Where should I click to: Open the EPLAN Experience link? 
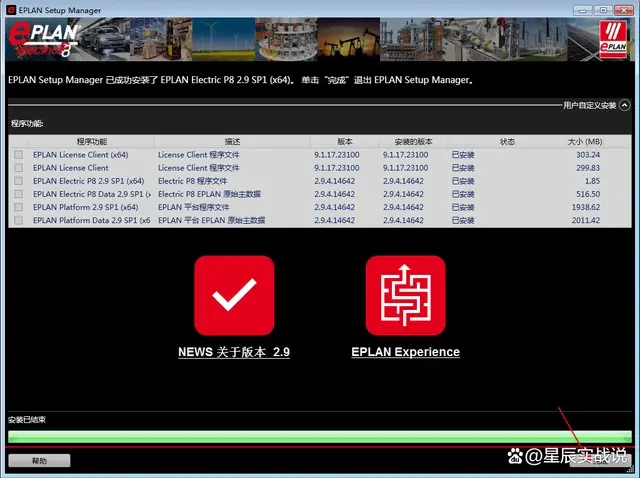pyautogui.click(x=405, y=352)
